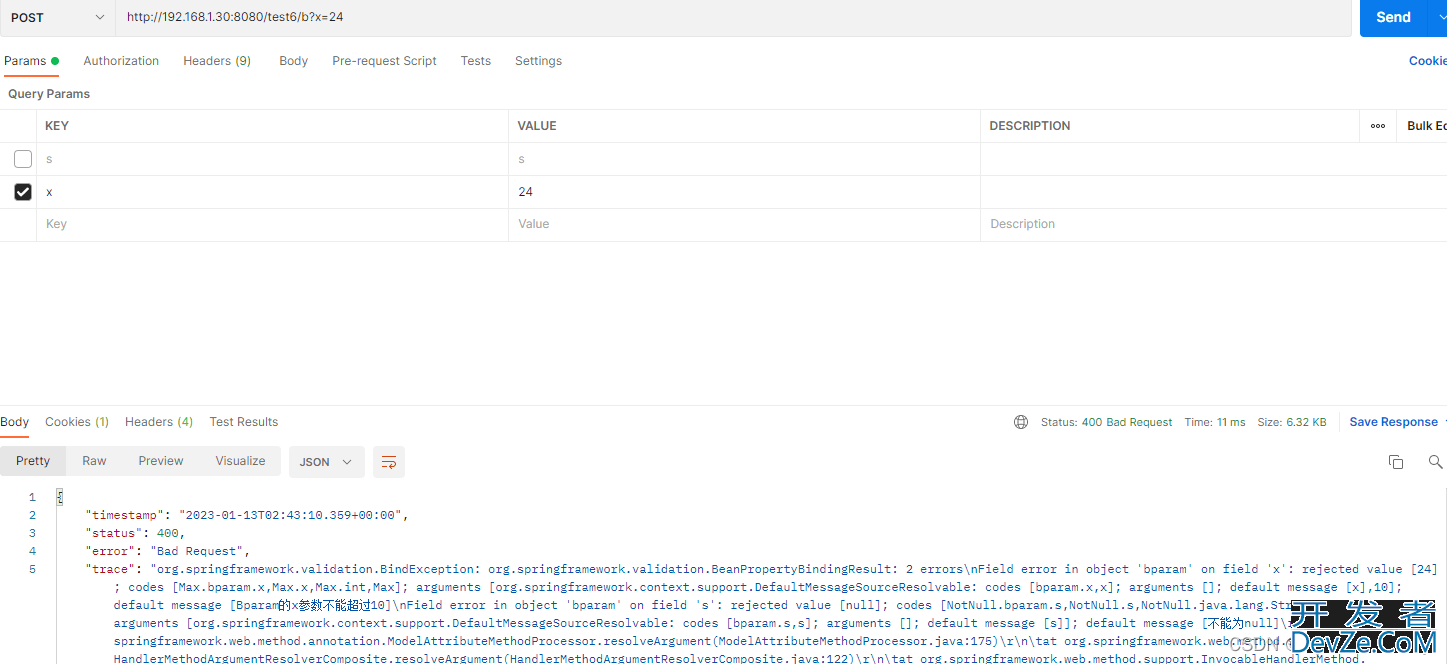The height and width of the screenshot is (664, 1447).
Task: Click the KEY column header
Action: click(57, 126)
